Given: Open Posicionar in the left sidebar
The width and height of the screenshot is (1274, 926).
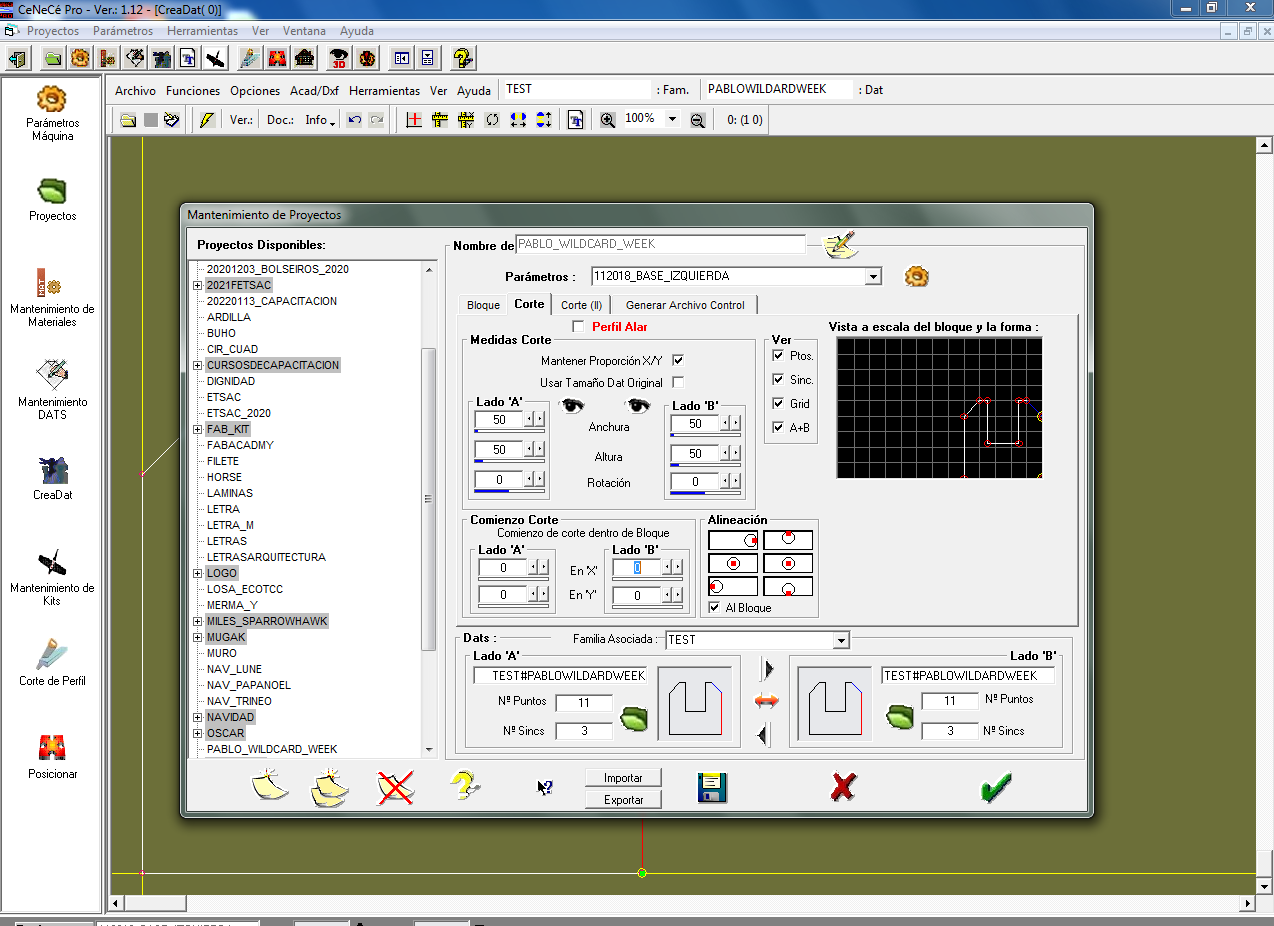Looking at the screenshot, I should coord(52,756).
